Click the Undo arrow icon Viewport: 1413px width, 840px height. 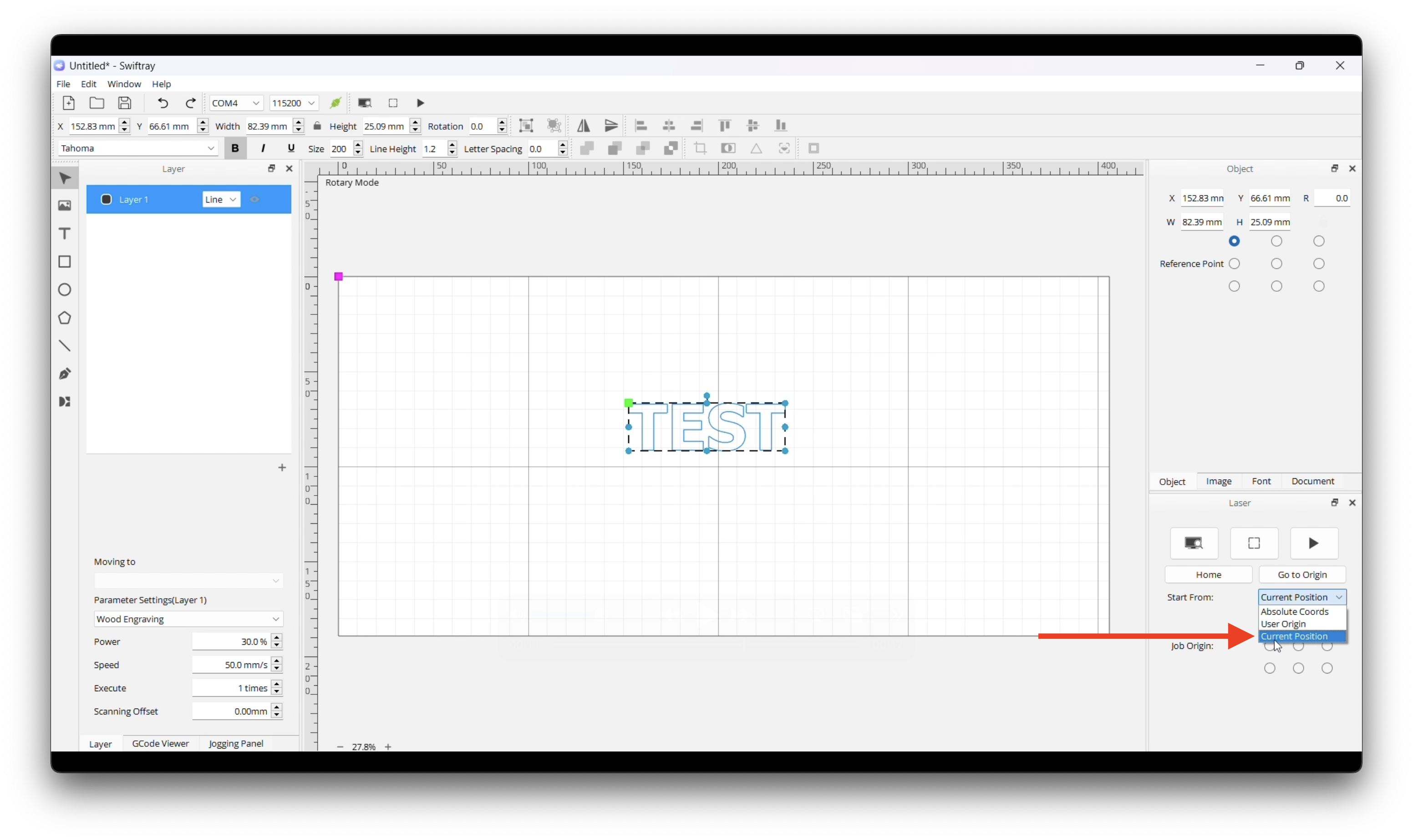163,103
